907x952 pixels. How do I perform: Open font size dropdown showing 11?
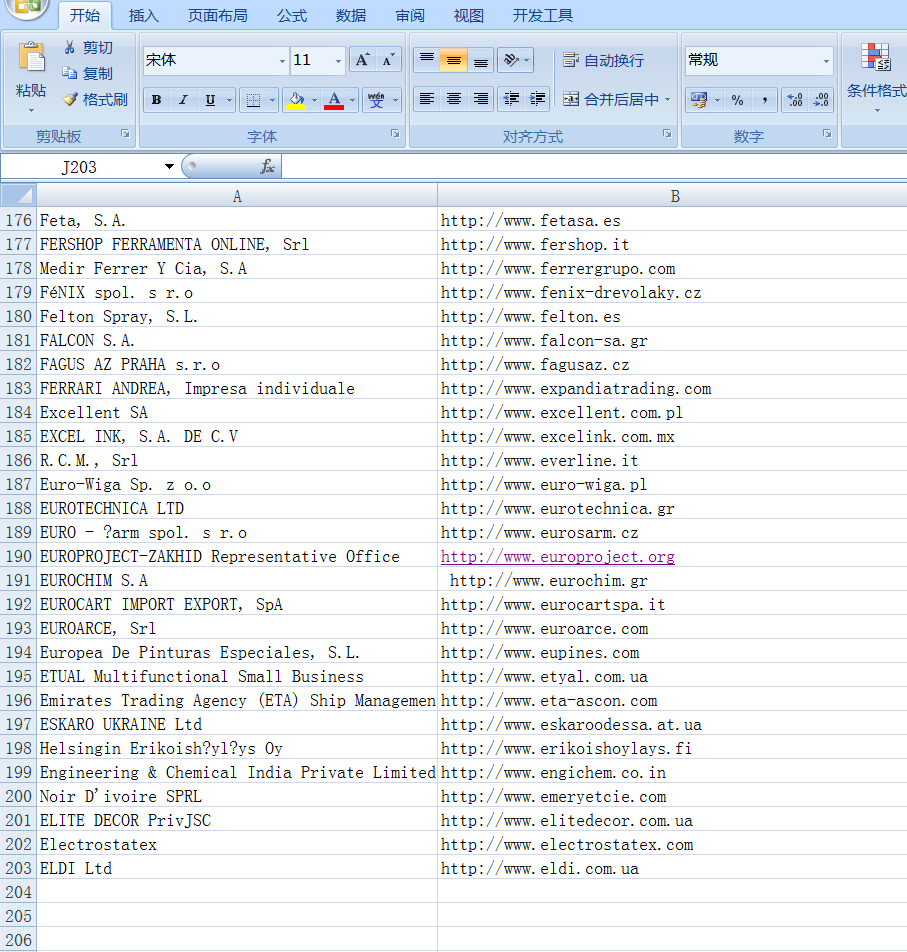point(338,61)
